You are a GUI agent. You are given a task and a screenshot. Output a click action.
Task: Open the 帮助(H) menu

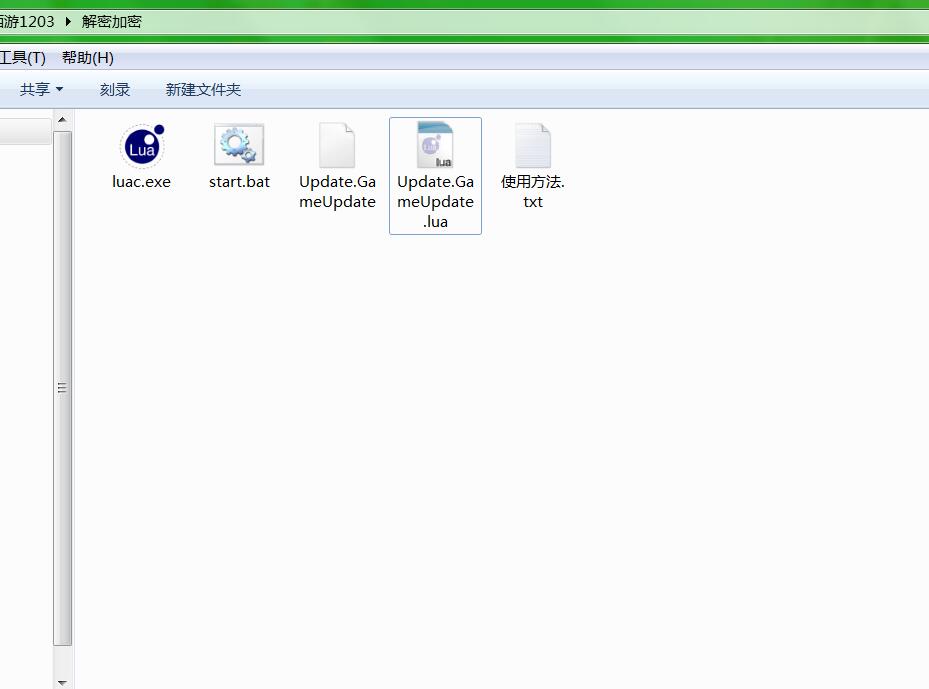(x=88, y=58)
